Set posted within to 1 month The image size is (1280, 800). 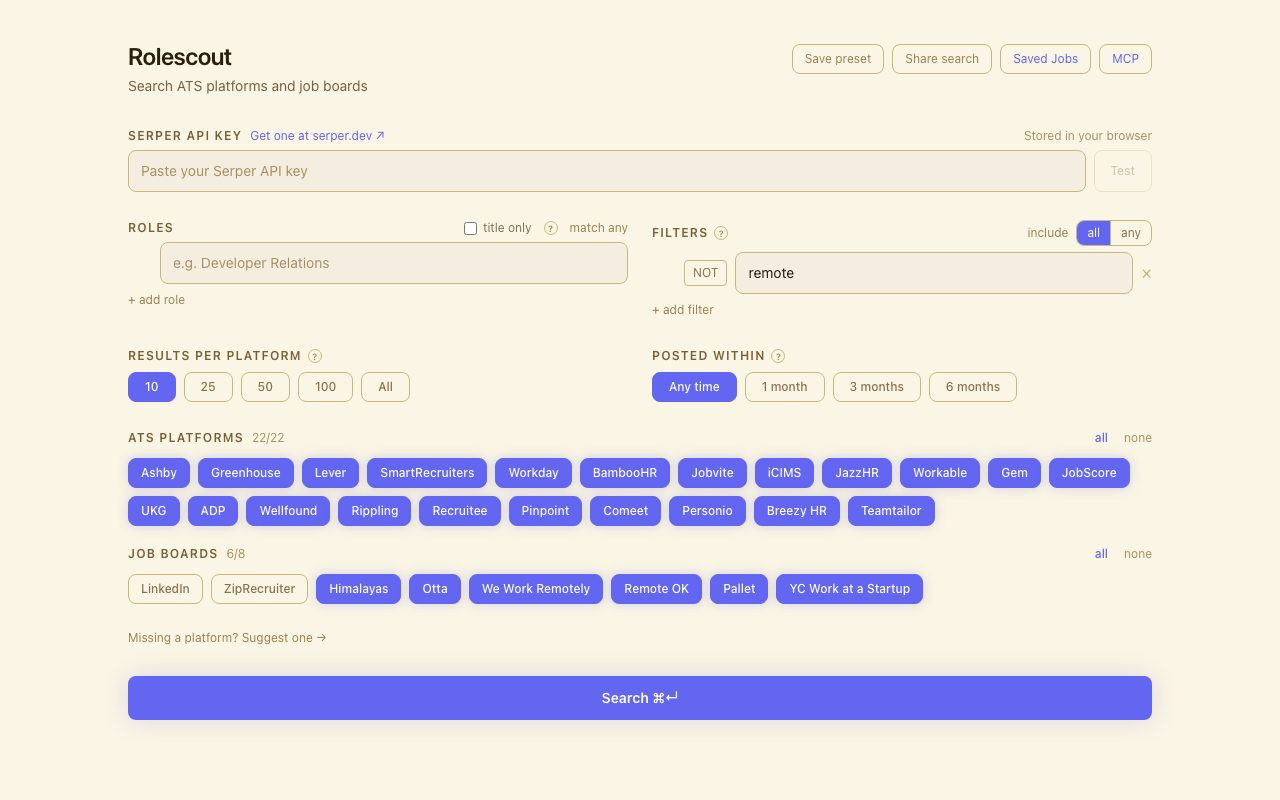pyautogui.click(x=784, y=387)
